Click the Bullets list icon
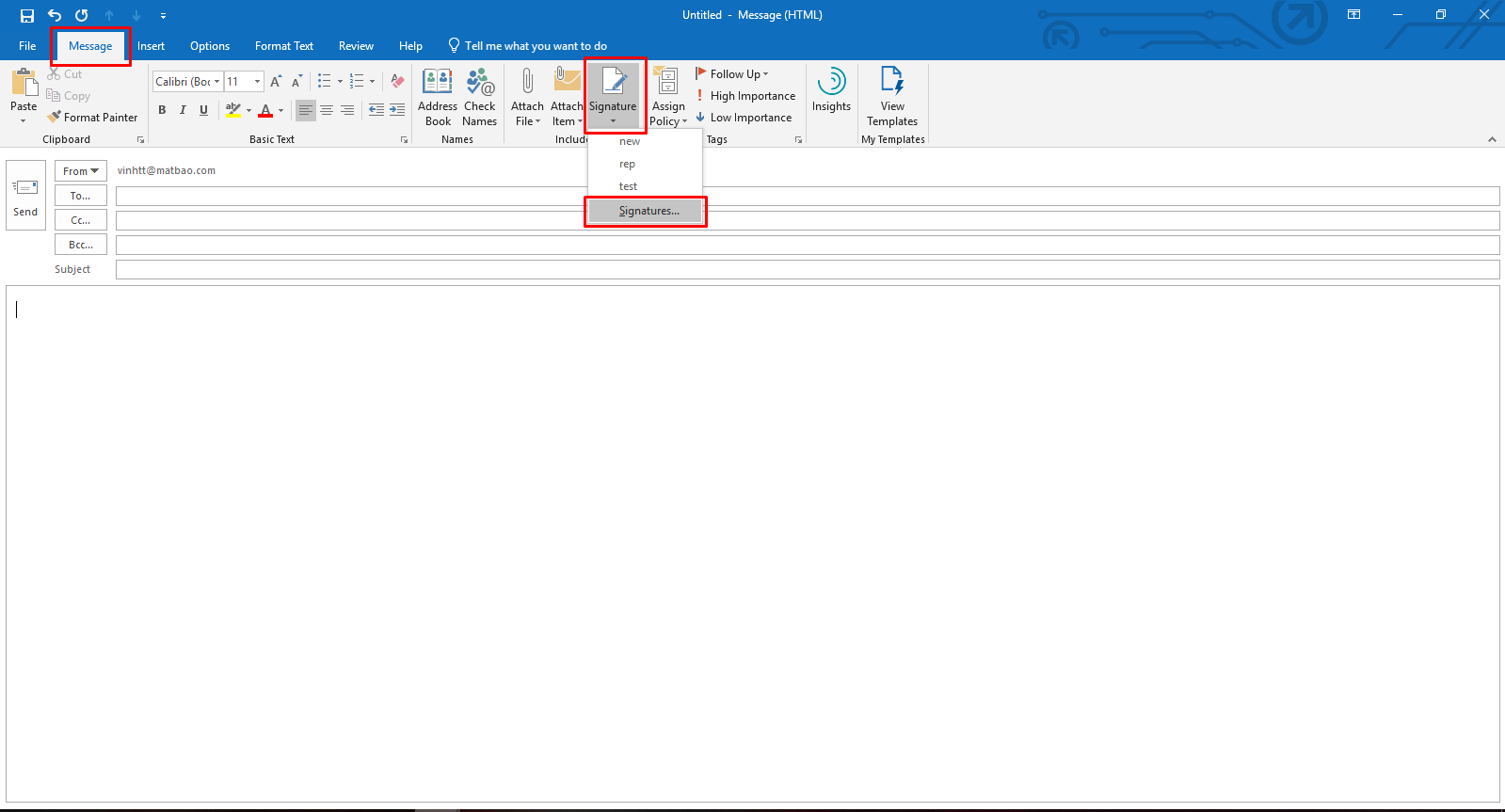Screen dimensions: 1505x812 pyautogui.click(x=324, y=82)
